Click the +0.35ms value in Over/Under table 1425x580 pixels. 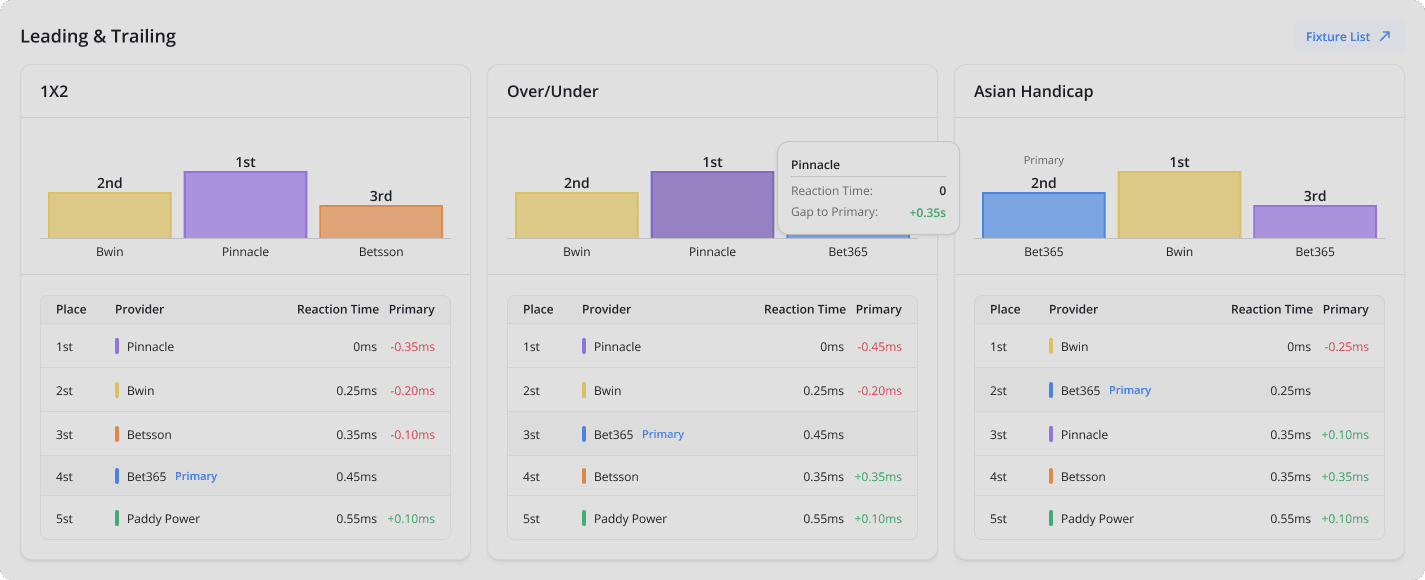coord(878,477)
